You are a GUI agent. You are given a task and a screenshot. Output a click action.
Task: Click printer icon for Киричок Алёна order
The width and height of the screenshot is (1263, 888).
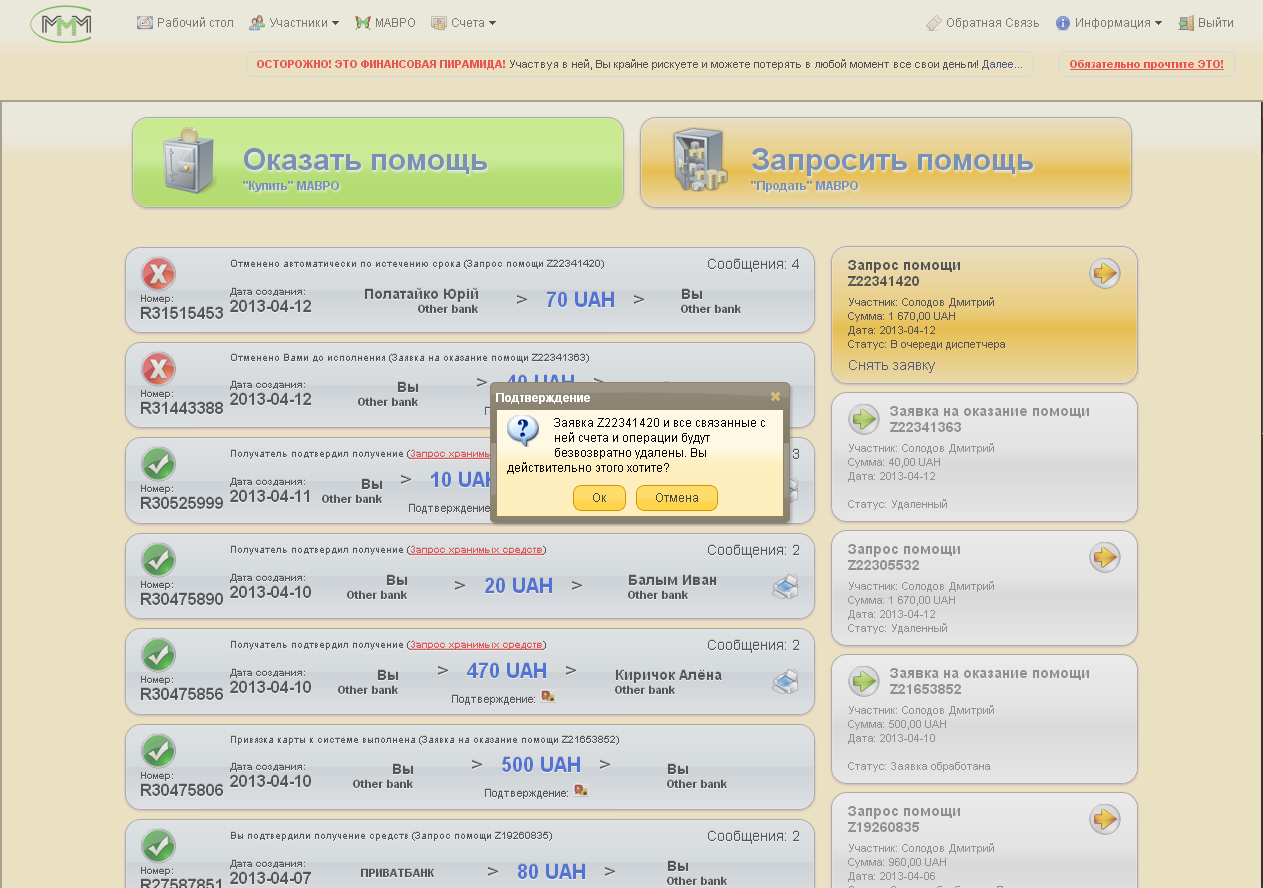point(785,682)
